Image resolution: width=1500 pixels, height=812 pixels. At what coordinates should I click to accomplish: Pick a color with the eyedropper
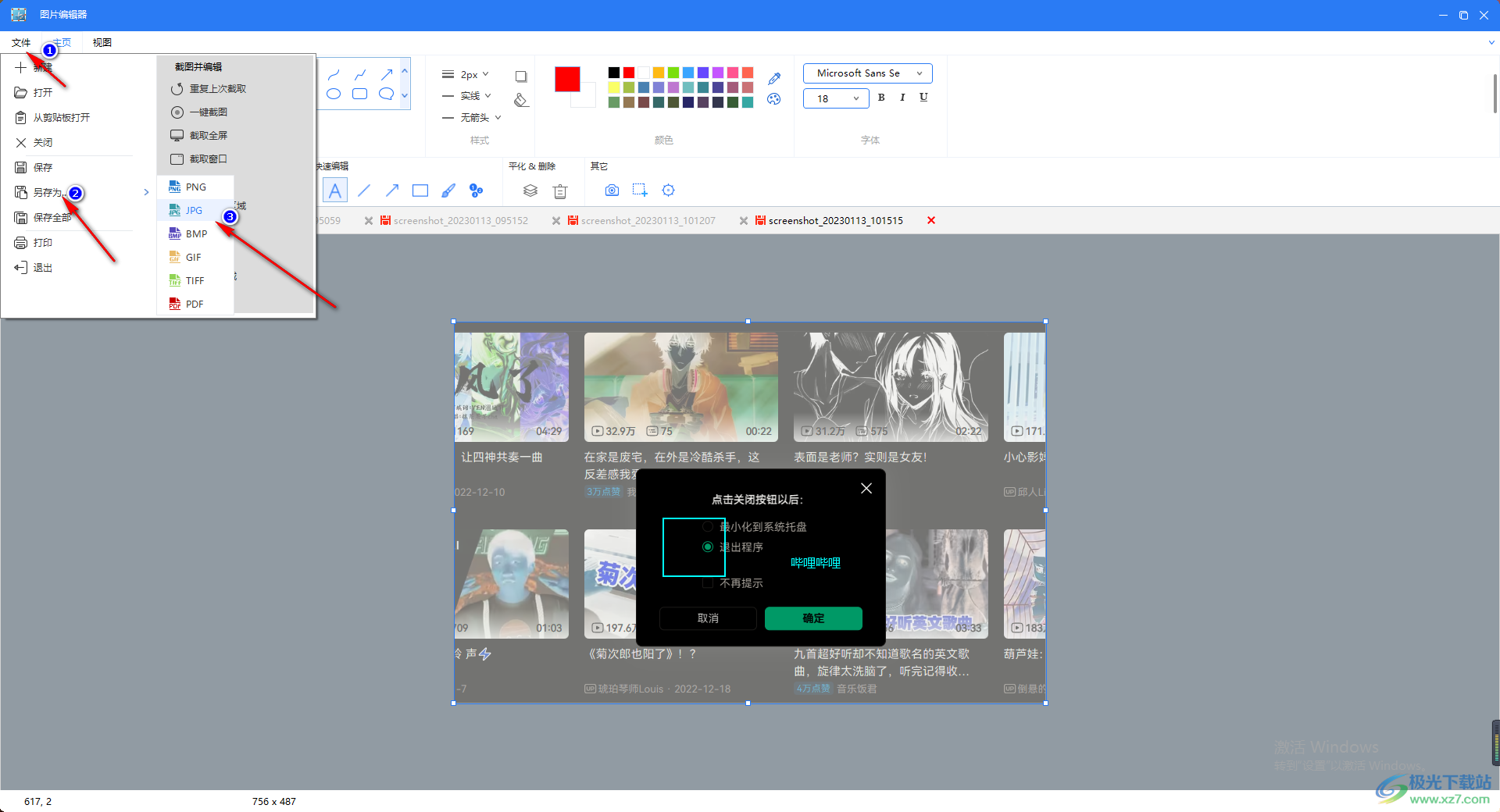(x=774, y=78)
